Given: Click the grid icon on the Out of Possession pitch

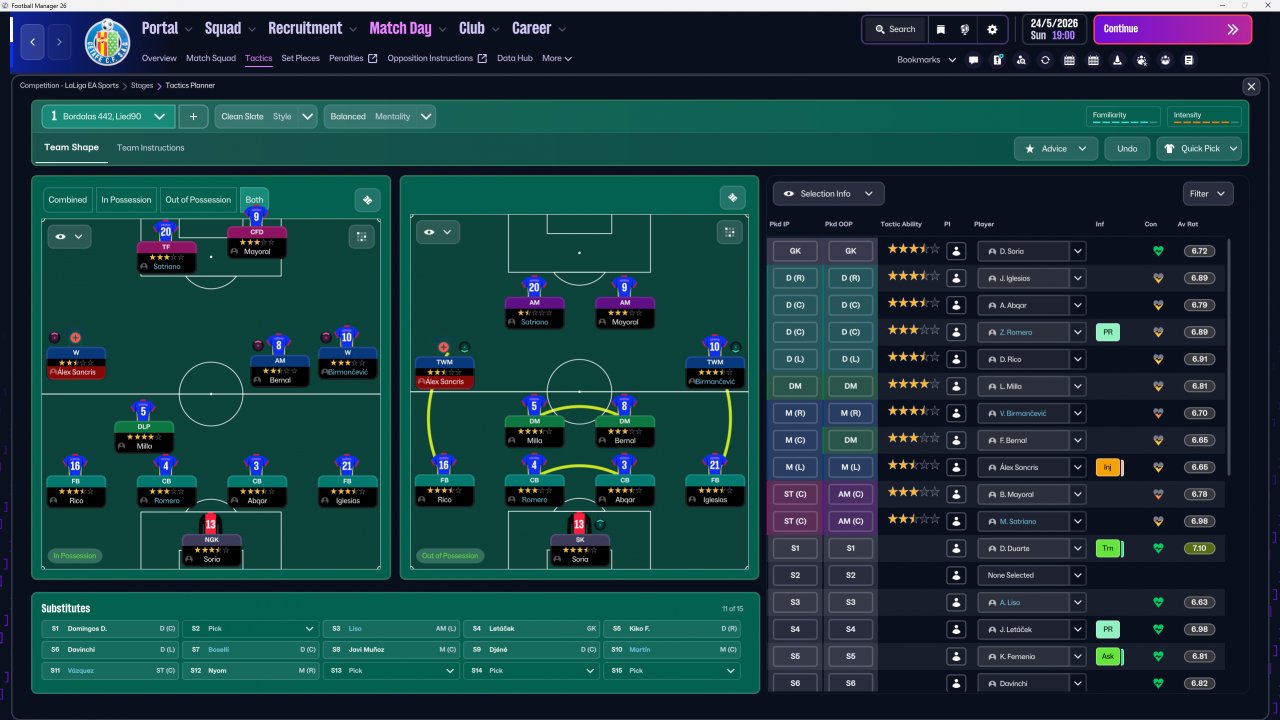Looking at the screenshot, I should [730, 232].
